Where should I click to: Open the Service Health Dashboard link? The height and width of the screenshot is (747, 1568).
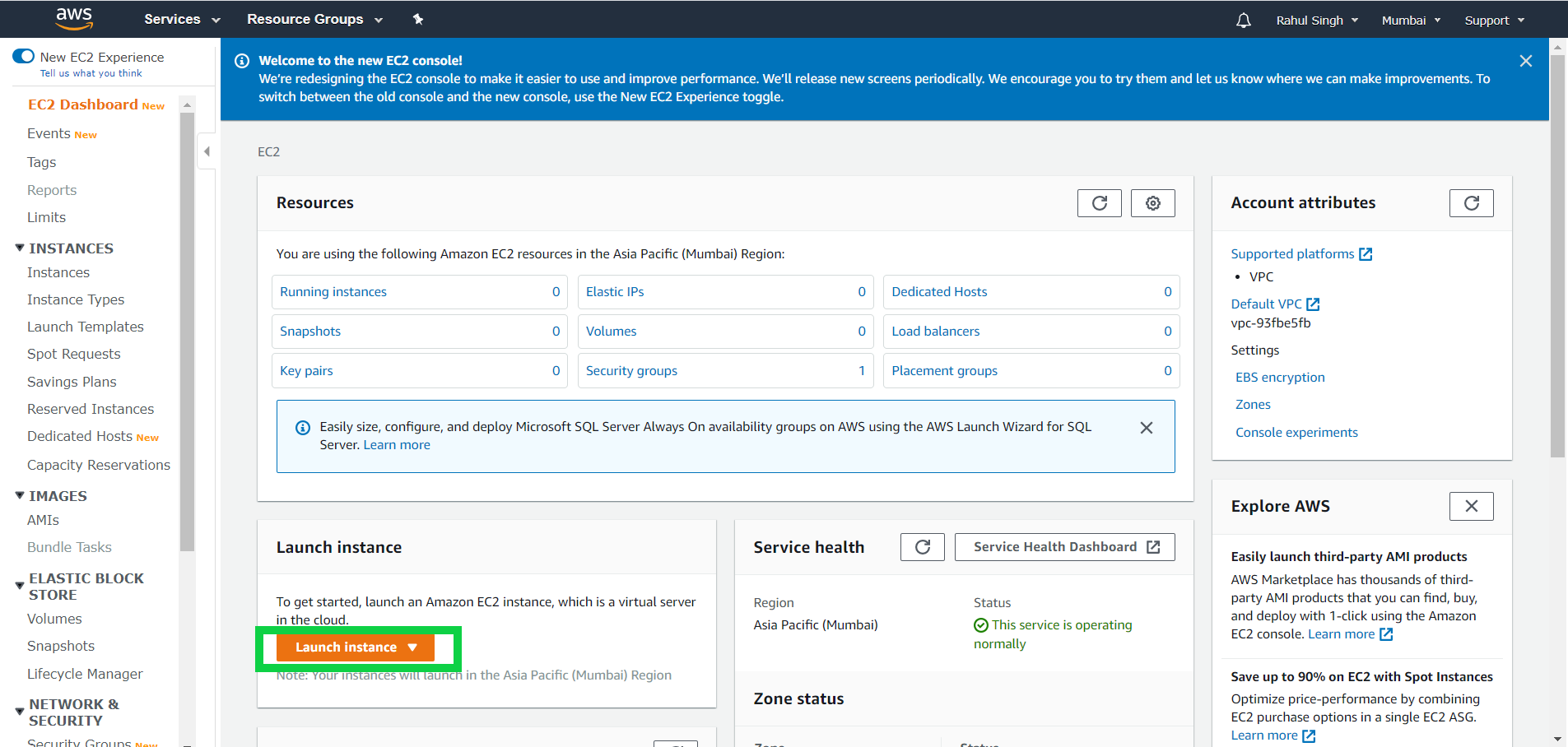tap(1063, 546)
